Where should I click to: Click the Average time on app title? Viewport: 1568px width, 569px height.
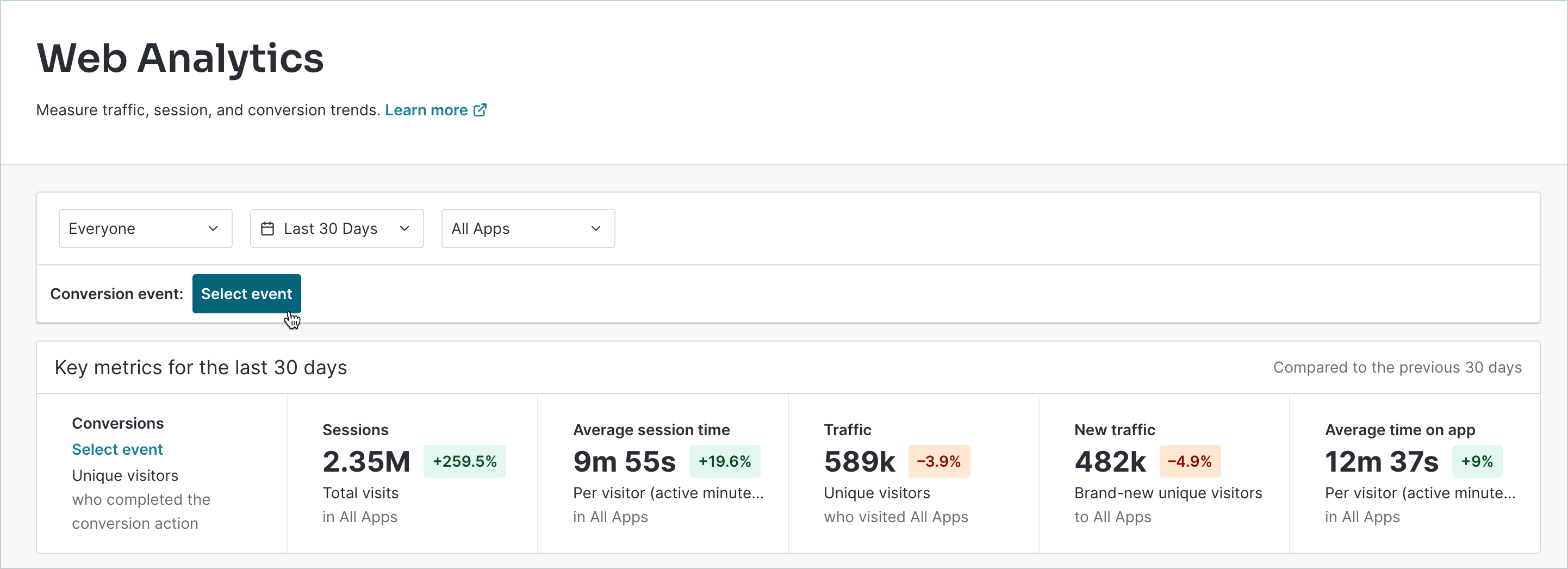1400,430
